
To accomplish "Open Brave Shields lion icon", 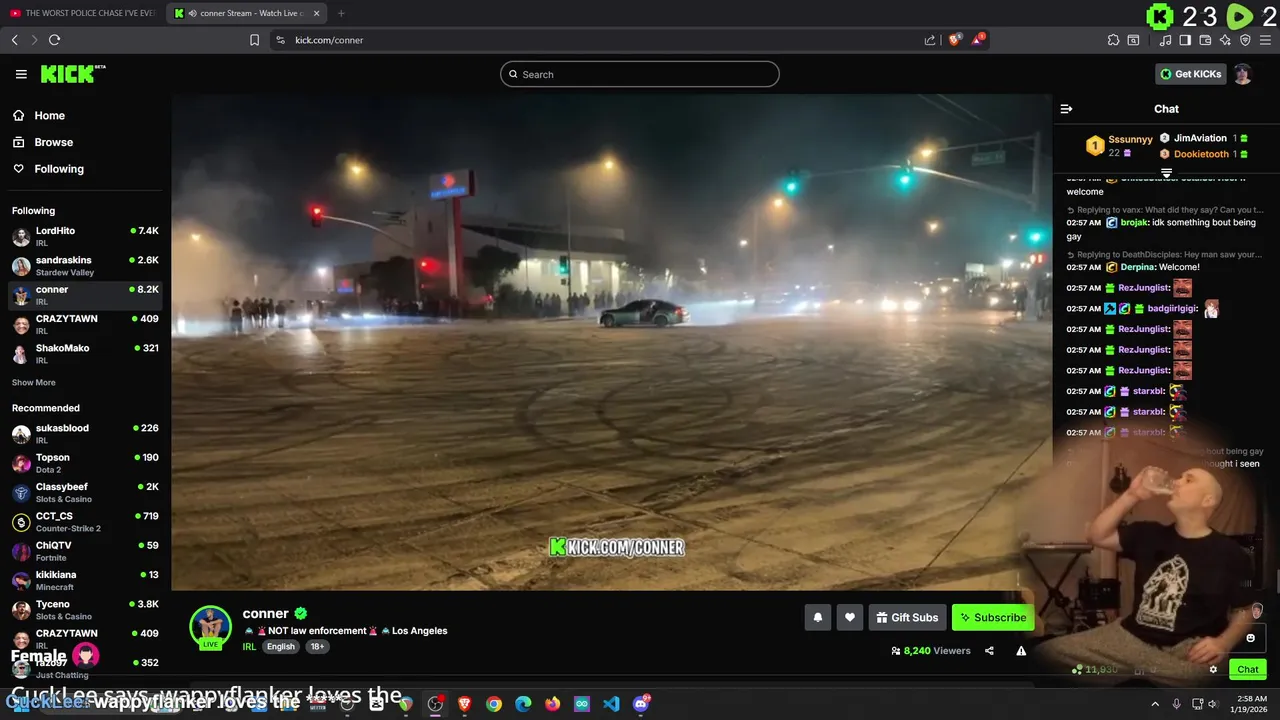I will [x=955, y=40].
